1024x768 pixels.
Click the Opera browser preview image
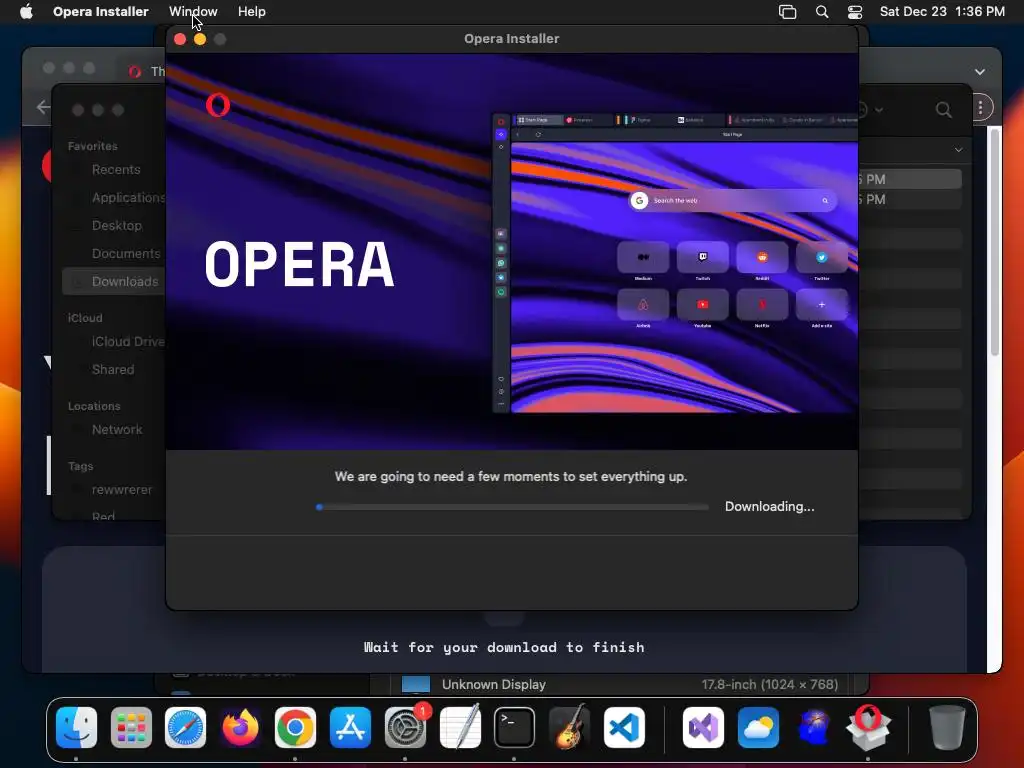coord(675,263)
